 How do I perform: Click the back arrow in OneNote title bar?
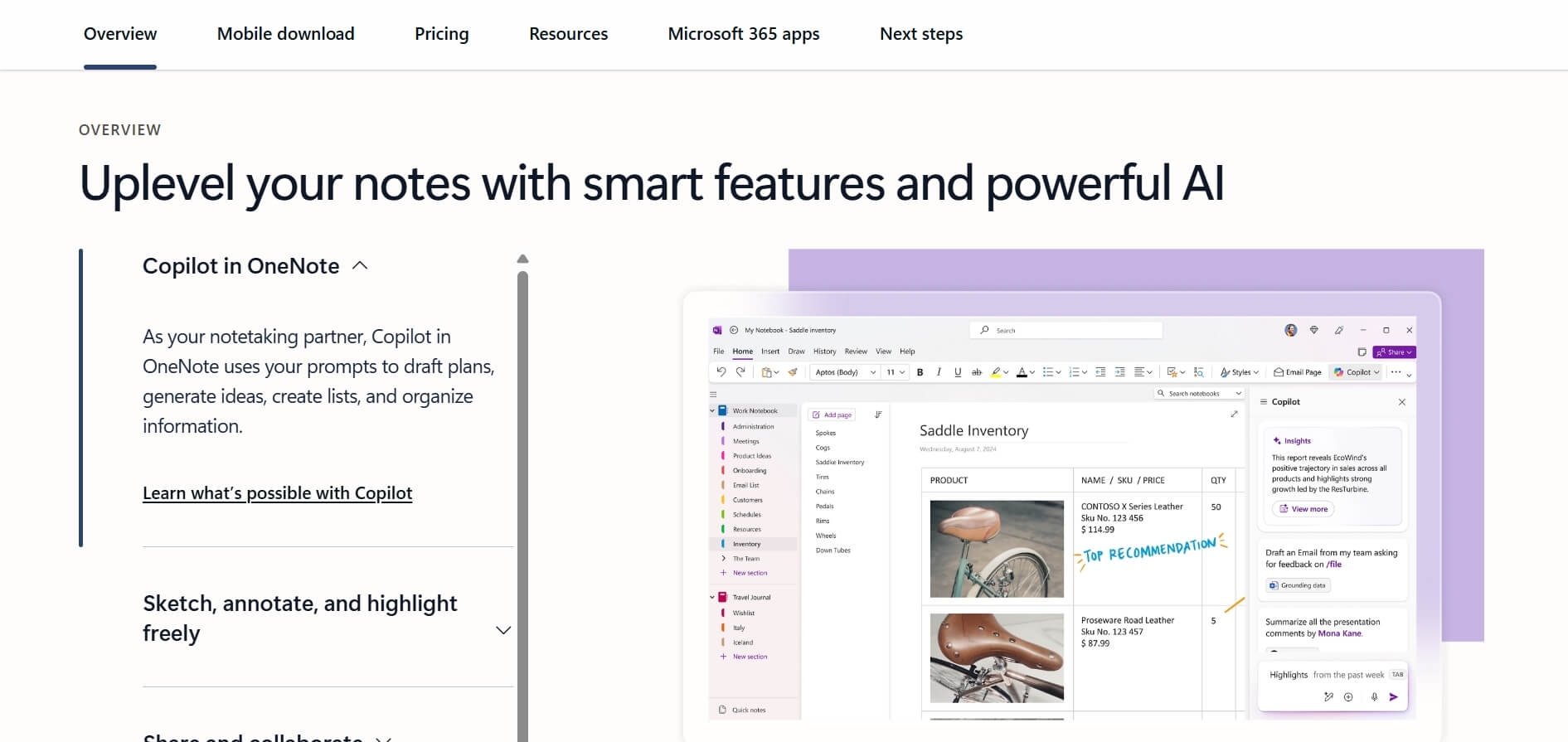pyautogui.click(x=734, y=330)
